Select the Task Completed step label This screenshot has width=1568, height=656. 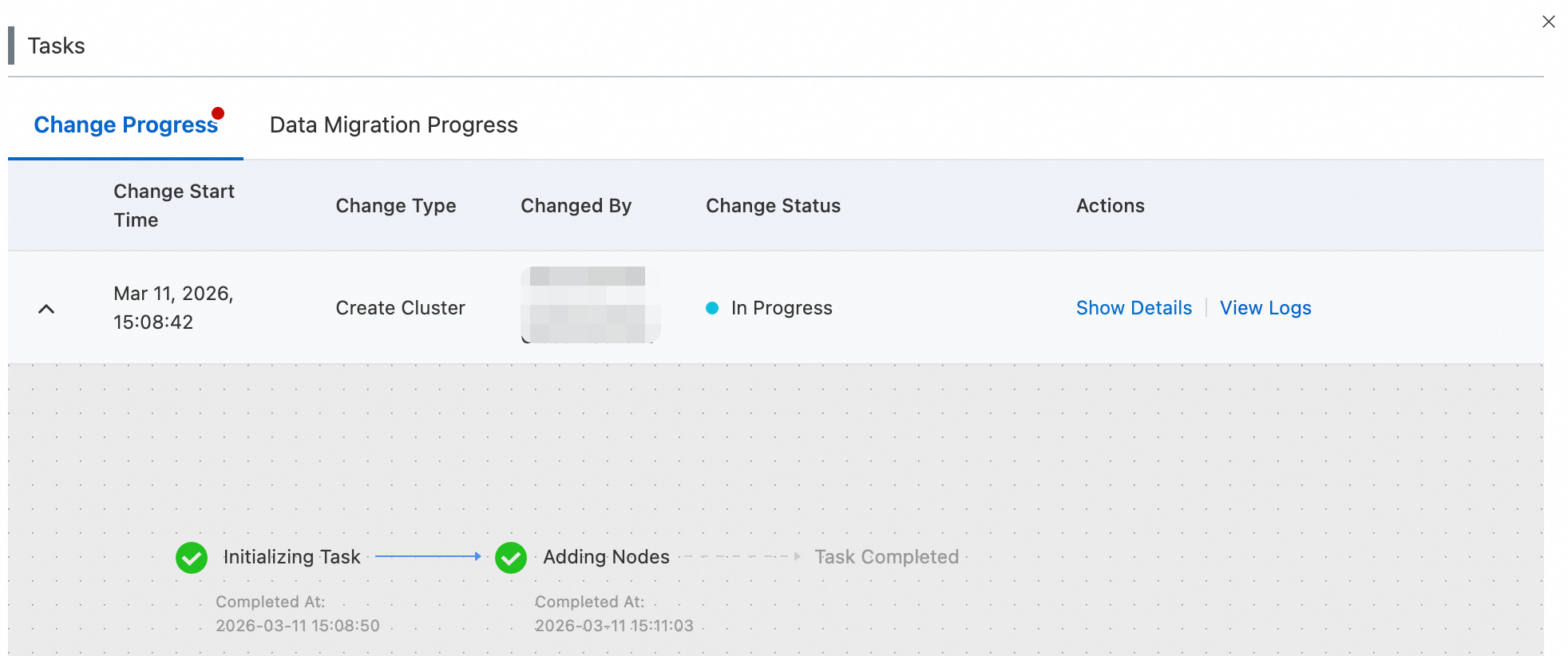point(886,557)
